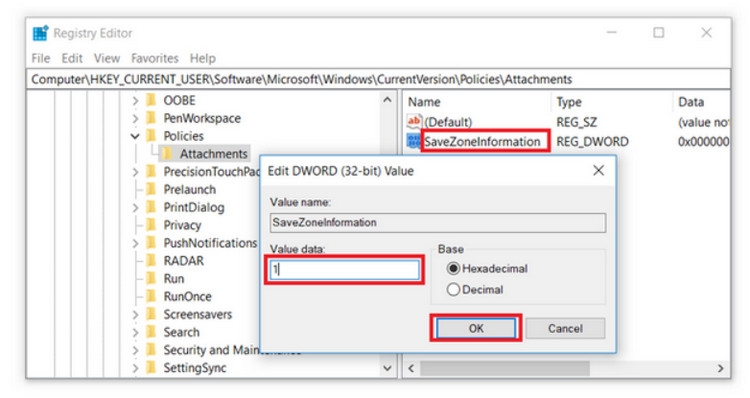Click the values pane scroll right arrow
The image size is (750, 398).
(721, 368)
